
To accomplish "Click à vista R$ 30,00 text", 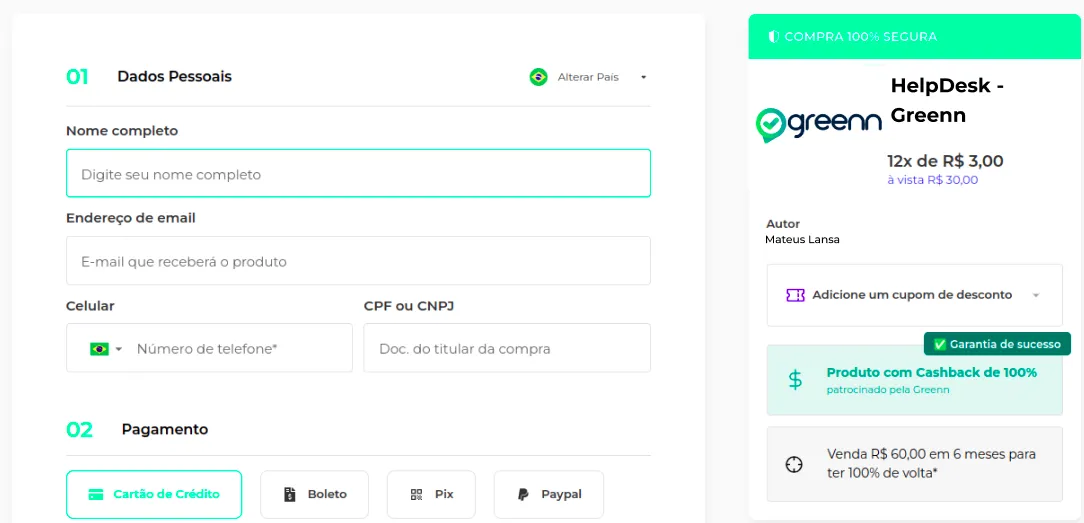I will pyautogui.click(x=933, y=180).
